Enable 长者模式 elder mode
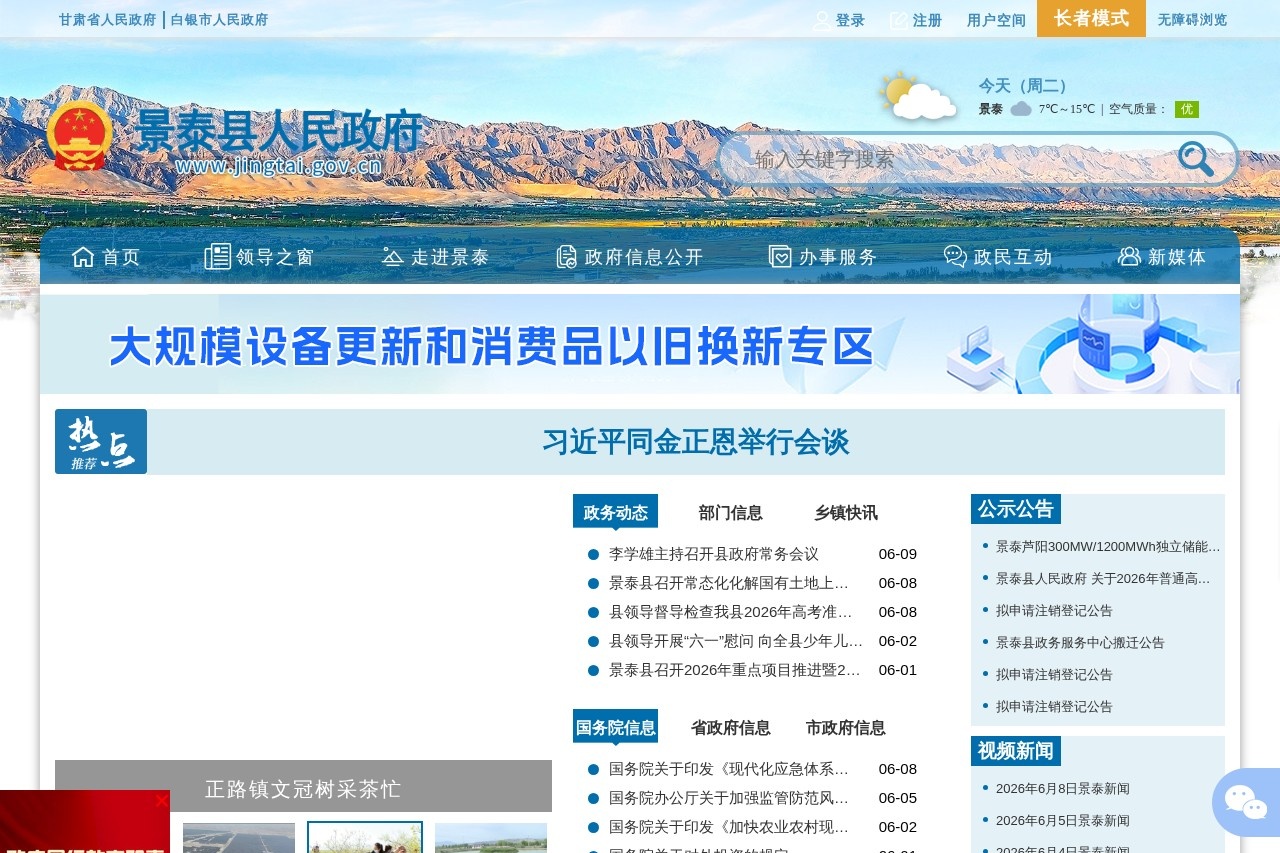 pos(1091,18)
